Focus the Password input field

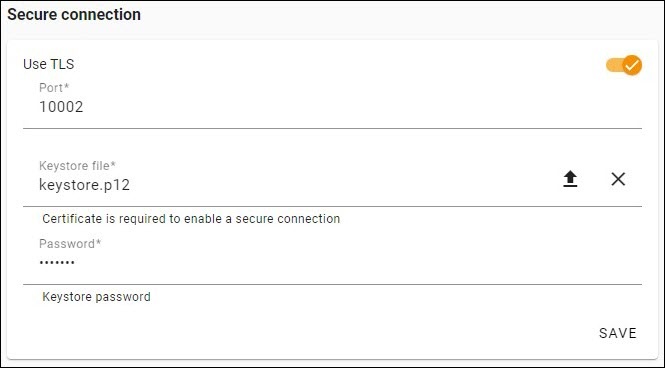click(x=332, y=260)
